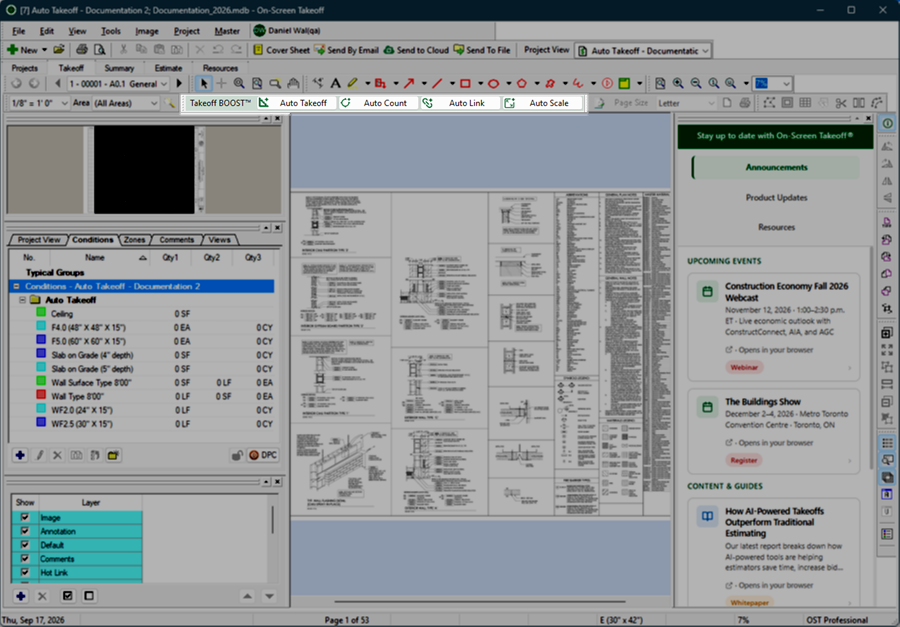
Task: Click the Auto Scale icon
Action: [509, 103]
